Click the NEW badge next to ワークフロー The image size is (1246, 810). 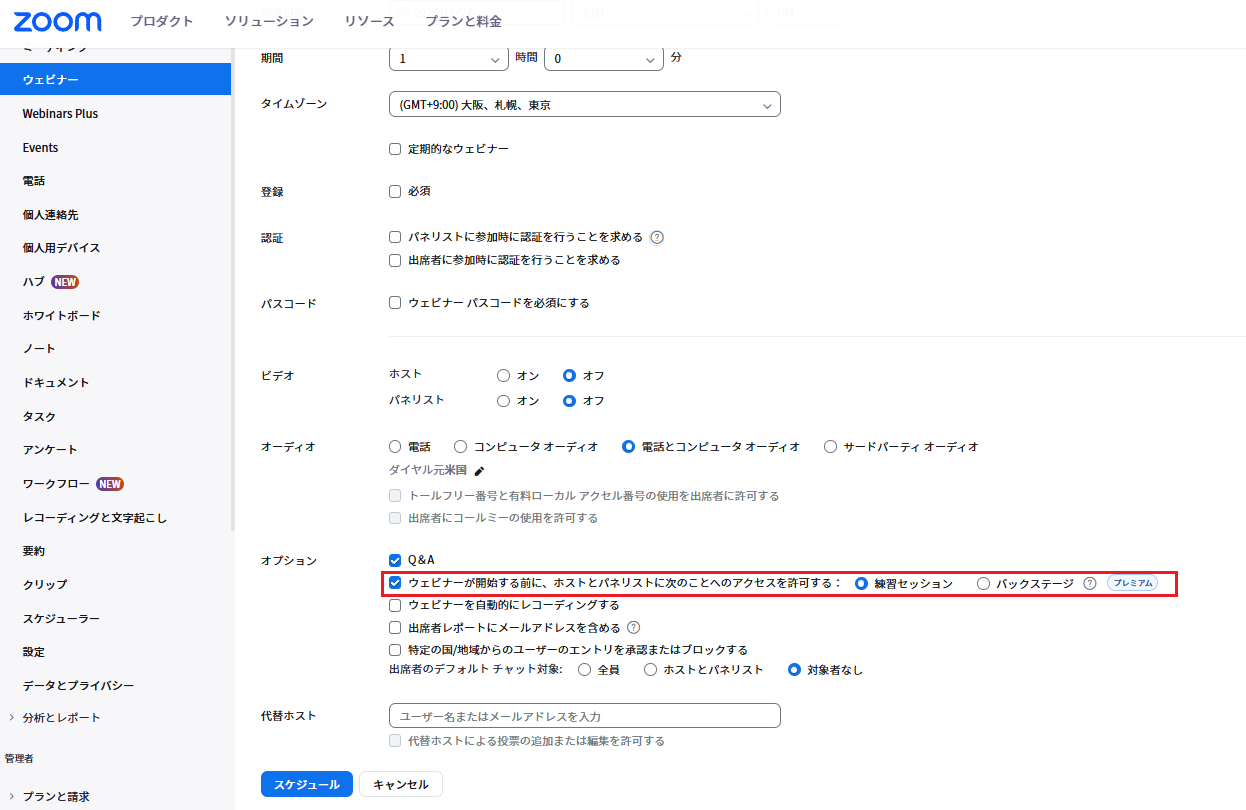pyautogui.click(x=110, y=484)
